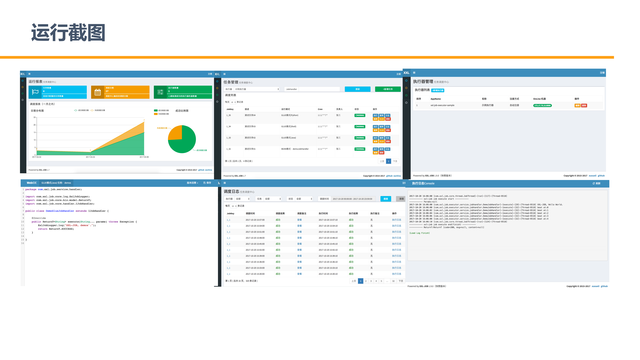Image resolution: width=640 pixels, height=360 pixels.
Task: Click the schedule remark link in the first log row
Action: click(300, 220)
